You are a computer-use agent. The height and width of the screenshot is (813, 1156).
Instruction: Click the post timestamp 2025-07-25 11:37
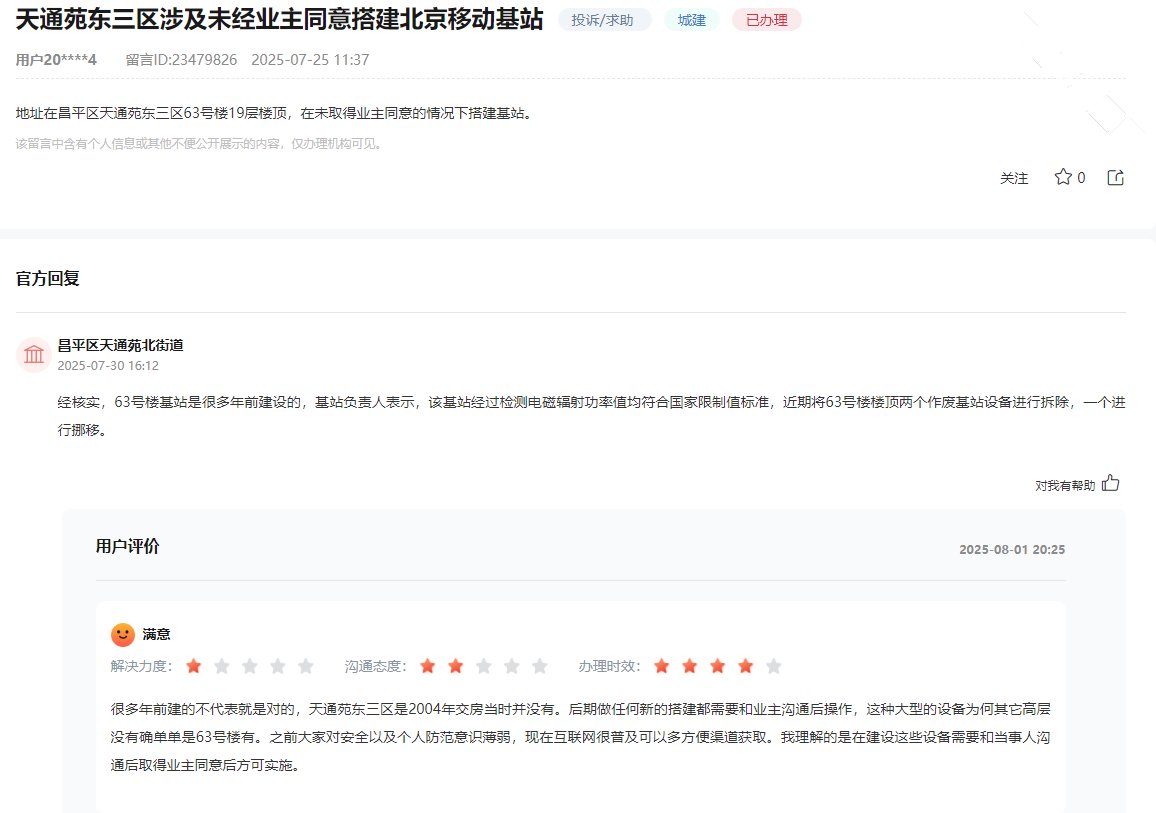pos(310,60)
